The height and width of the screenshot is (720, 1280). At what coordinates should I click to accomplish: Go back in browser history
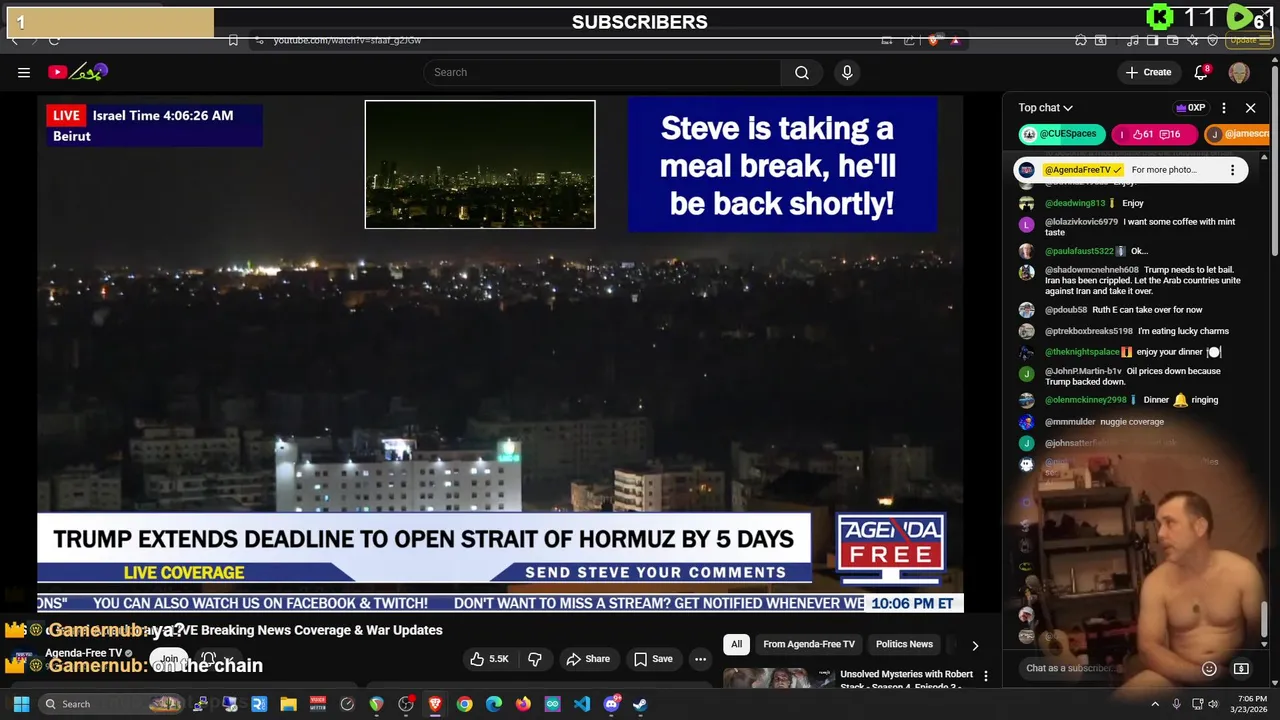point(14,40)
